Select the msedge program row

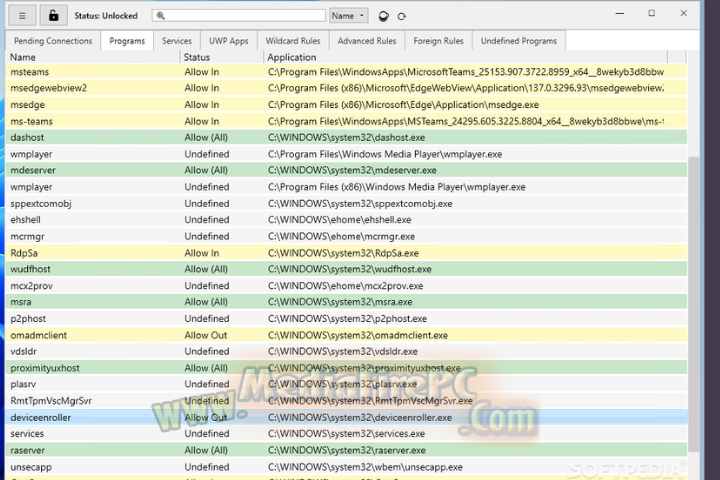coord(347,105)
